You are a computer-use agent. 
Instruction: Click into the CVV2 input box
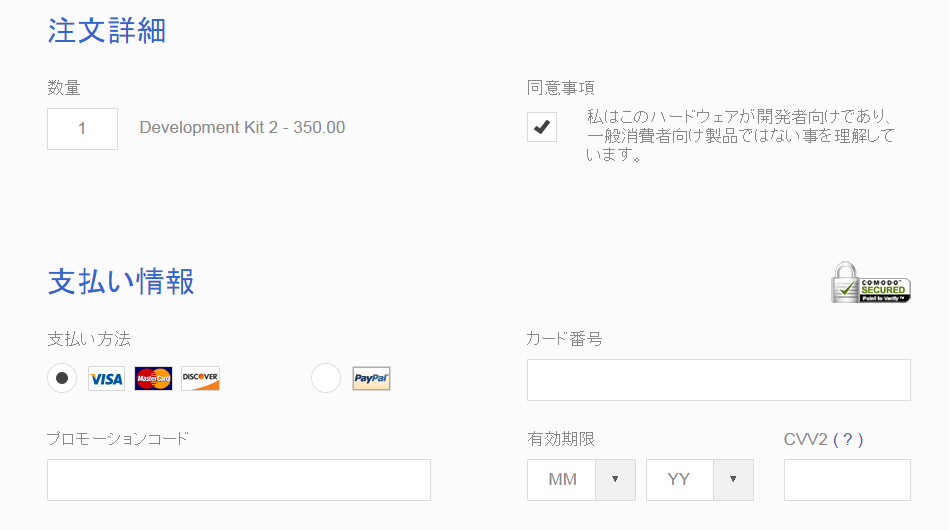point(847,480)
